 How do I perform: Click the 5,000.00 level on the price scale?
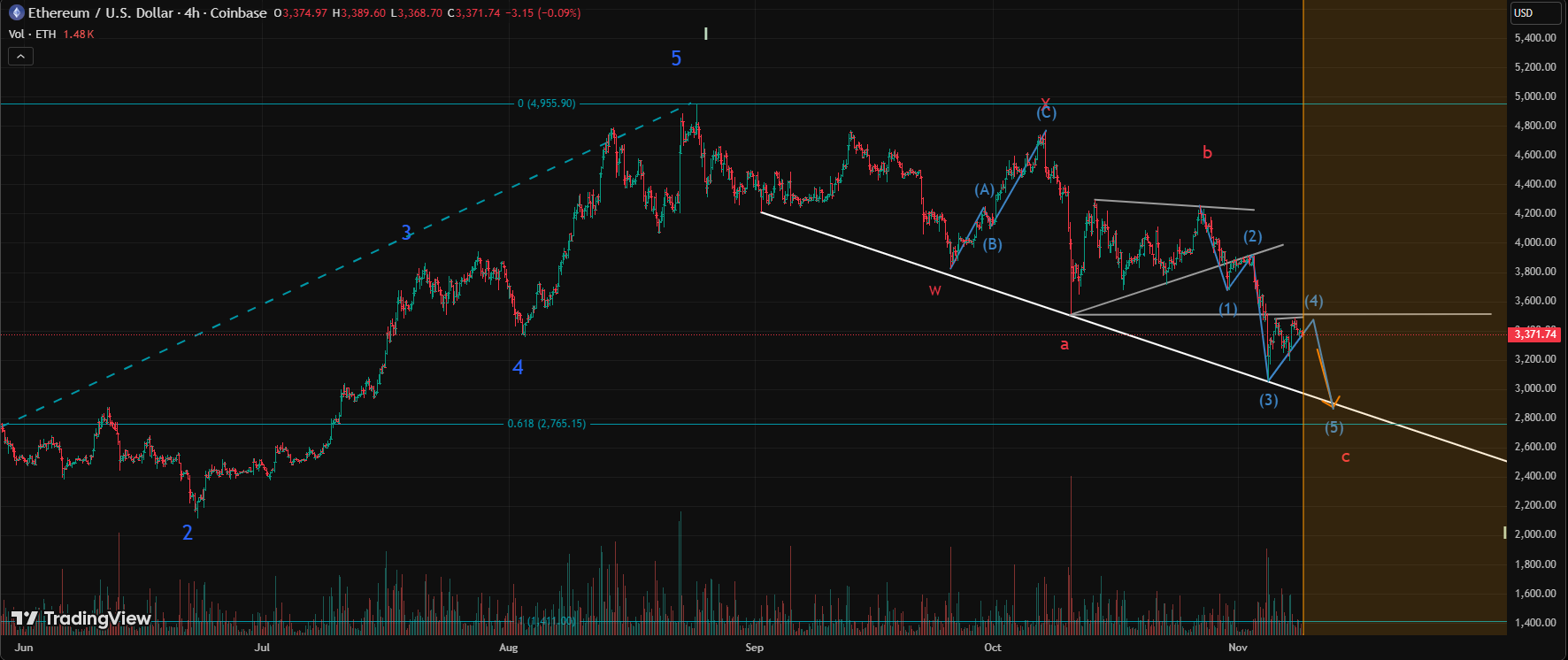pyautogui.click(x=1535, y=96)
